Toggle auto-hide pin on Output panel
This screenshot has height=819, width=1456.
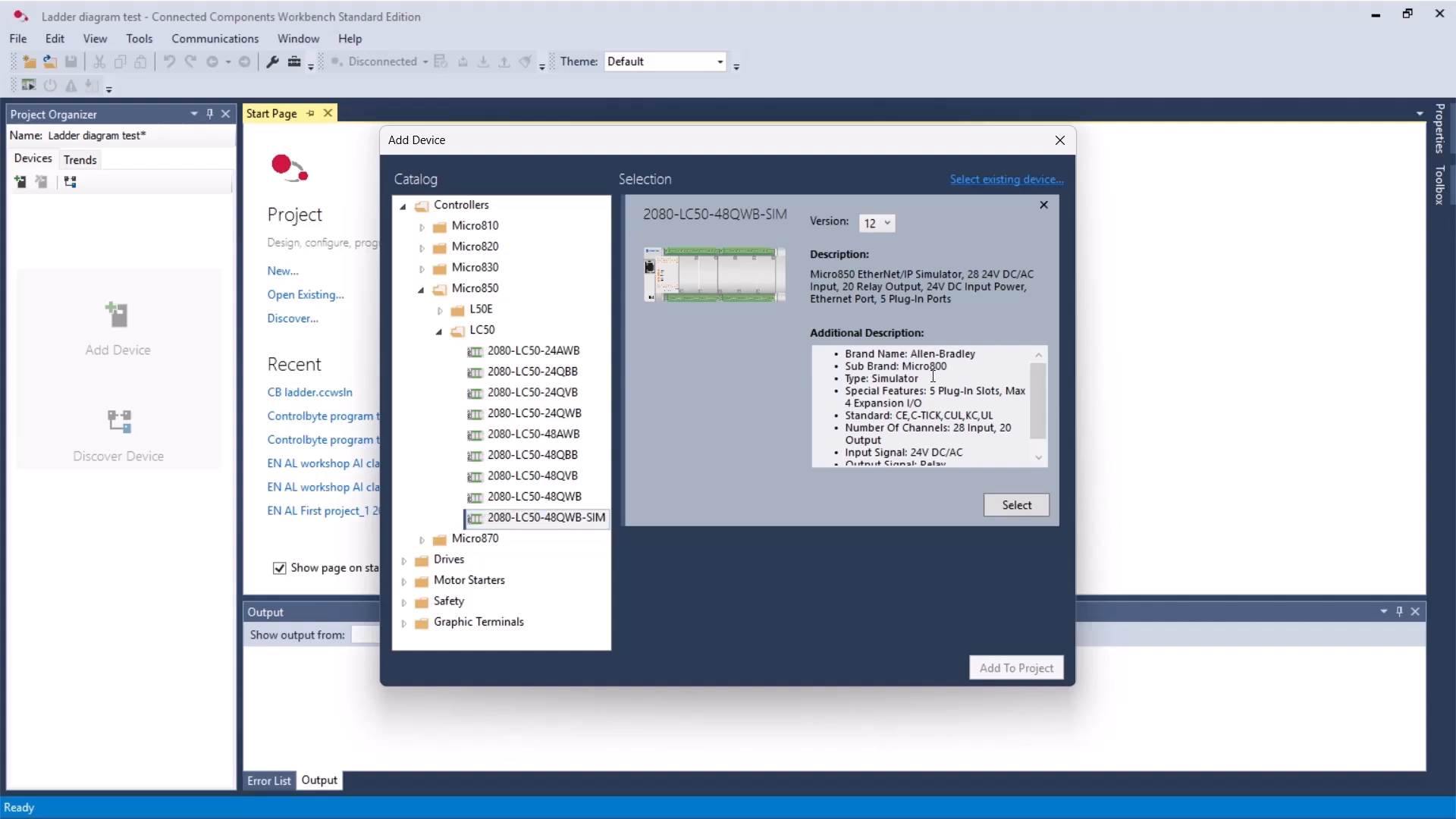coord(1400,611)
